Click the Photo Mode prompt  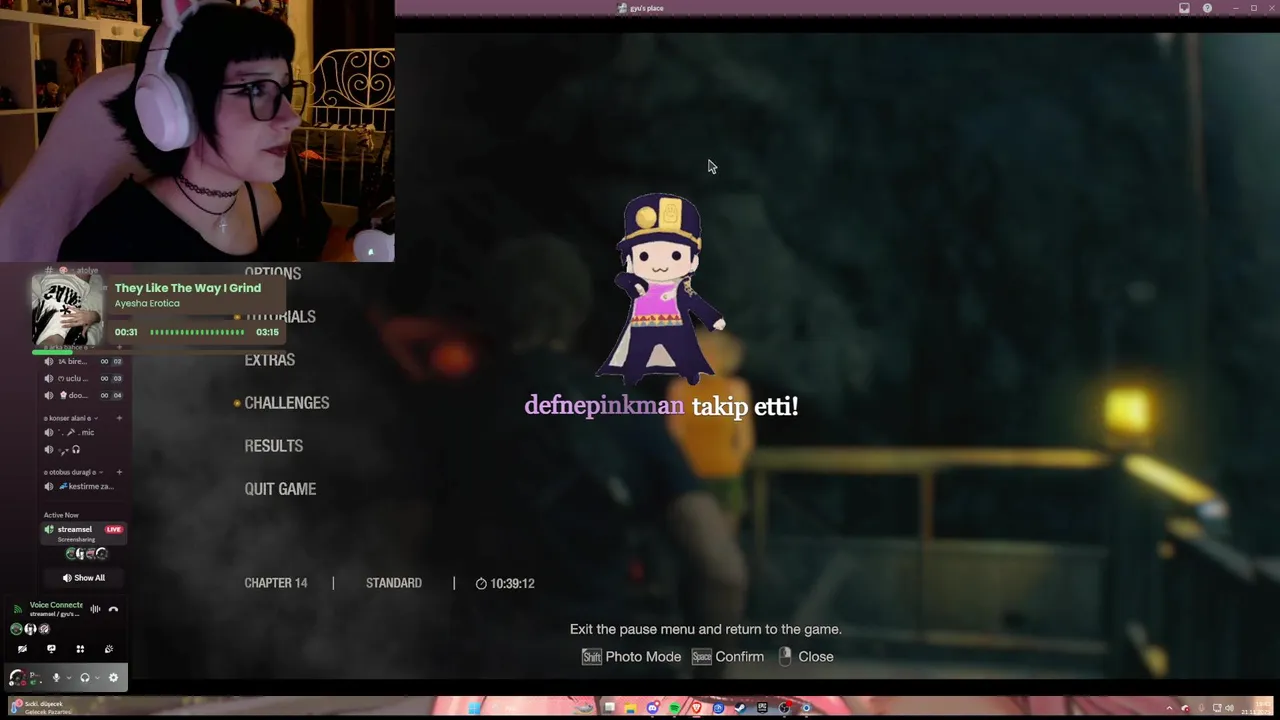point(632,657)
